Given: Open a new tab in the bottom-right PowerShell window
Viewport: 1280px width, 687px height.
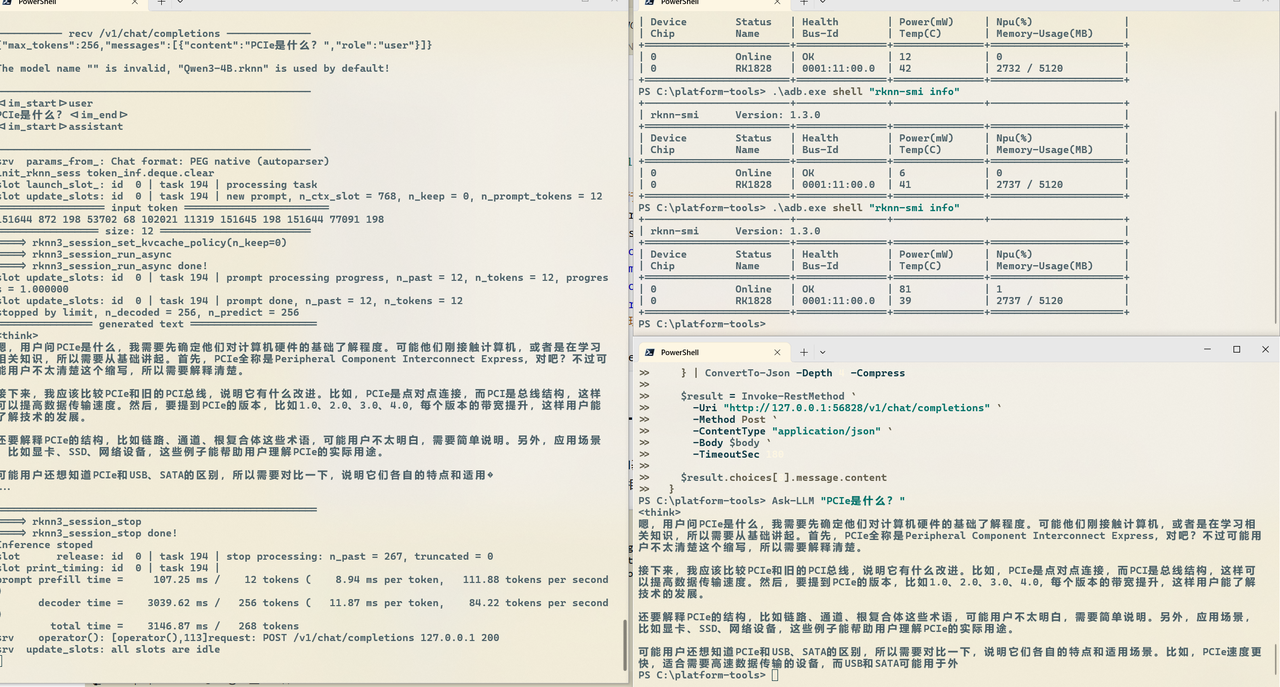Looking at the screenshot, I should (805, 352).
